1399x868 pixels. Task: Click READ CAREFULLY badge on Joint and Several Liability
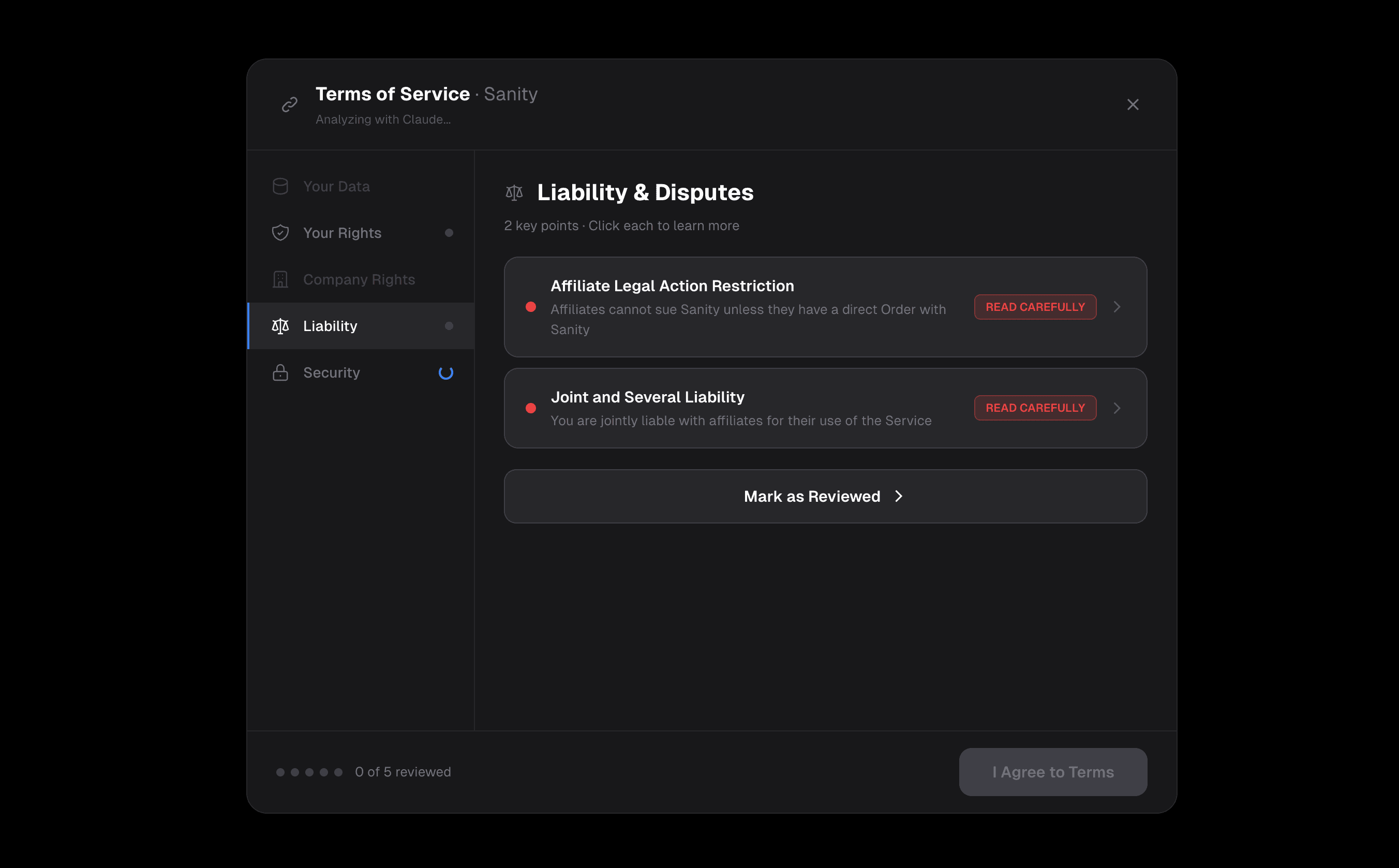point(1035,408)
